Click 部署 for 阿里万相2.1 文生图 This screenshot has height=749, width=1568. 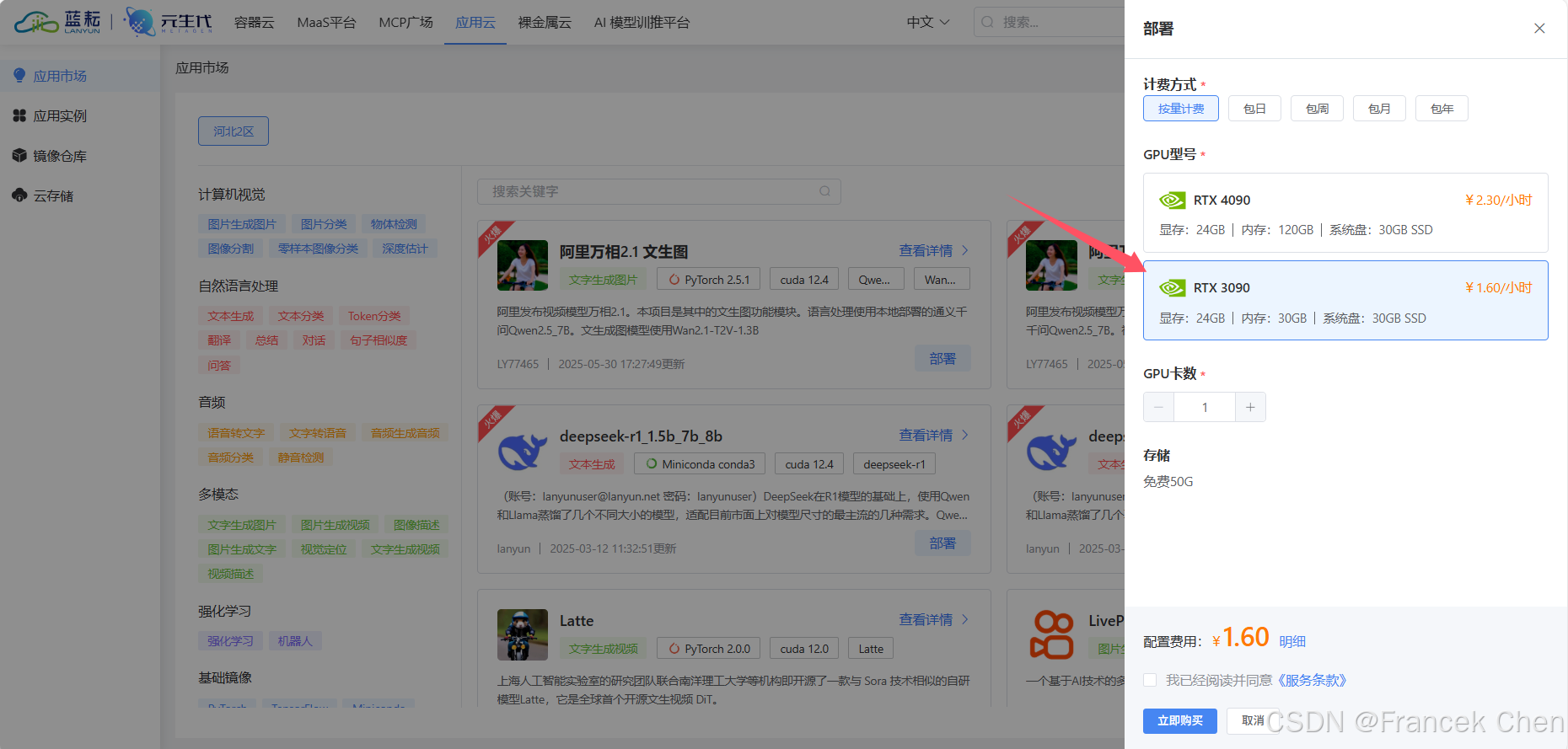pos(942,359)
